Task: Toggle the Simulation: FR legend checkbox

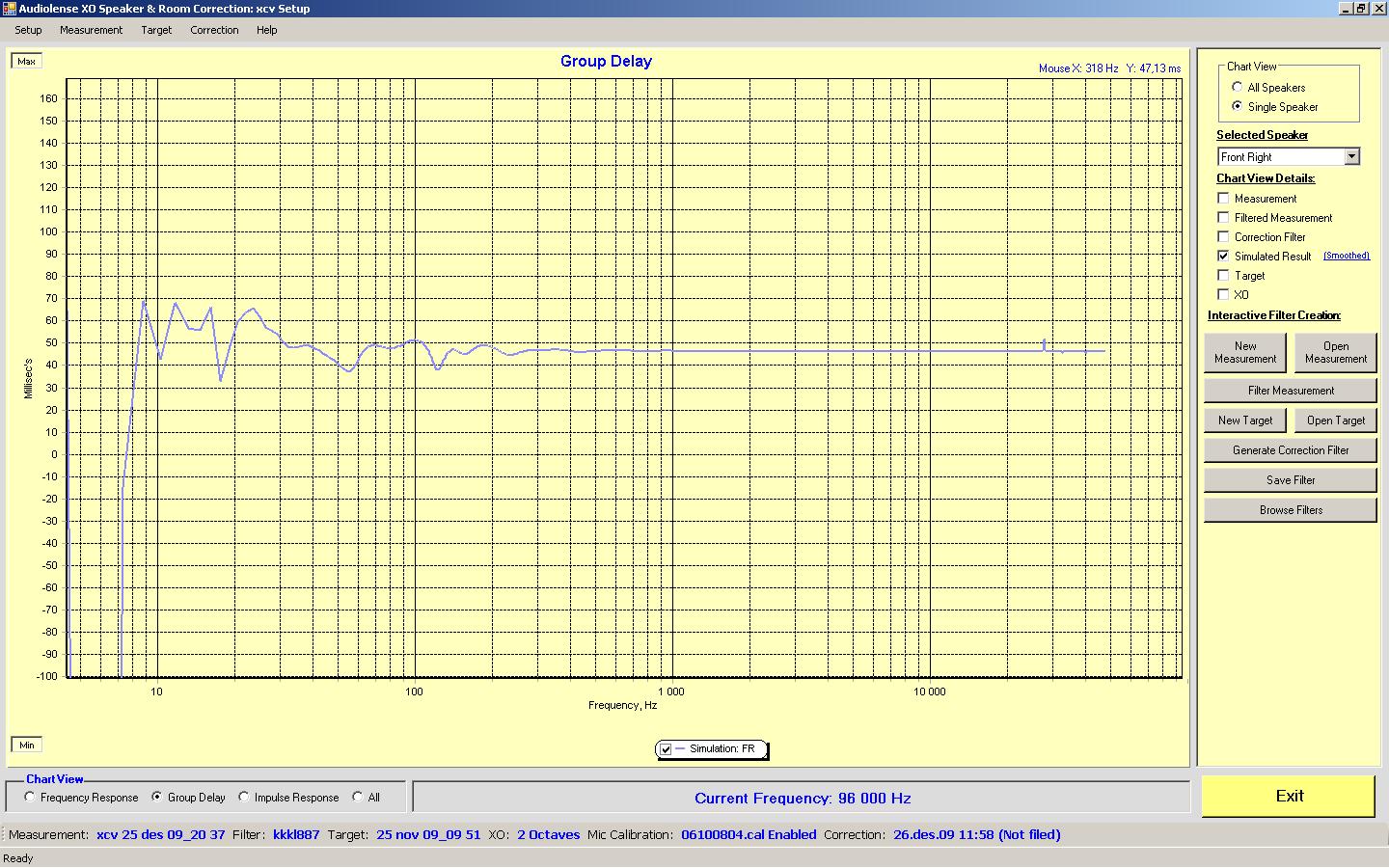Action: click(x=666, y=749)
